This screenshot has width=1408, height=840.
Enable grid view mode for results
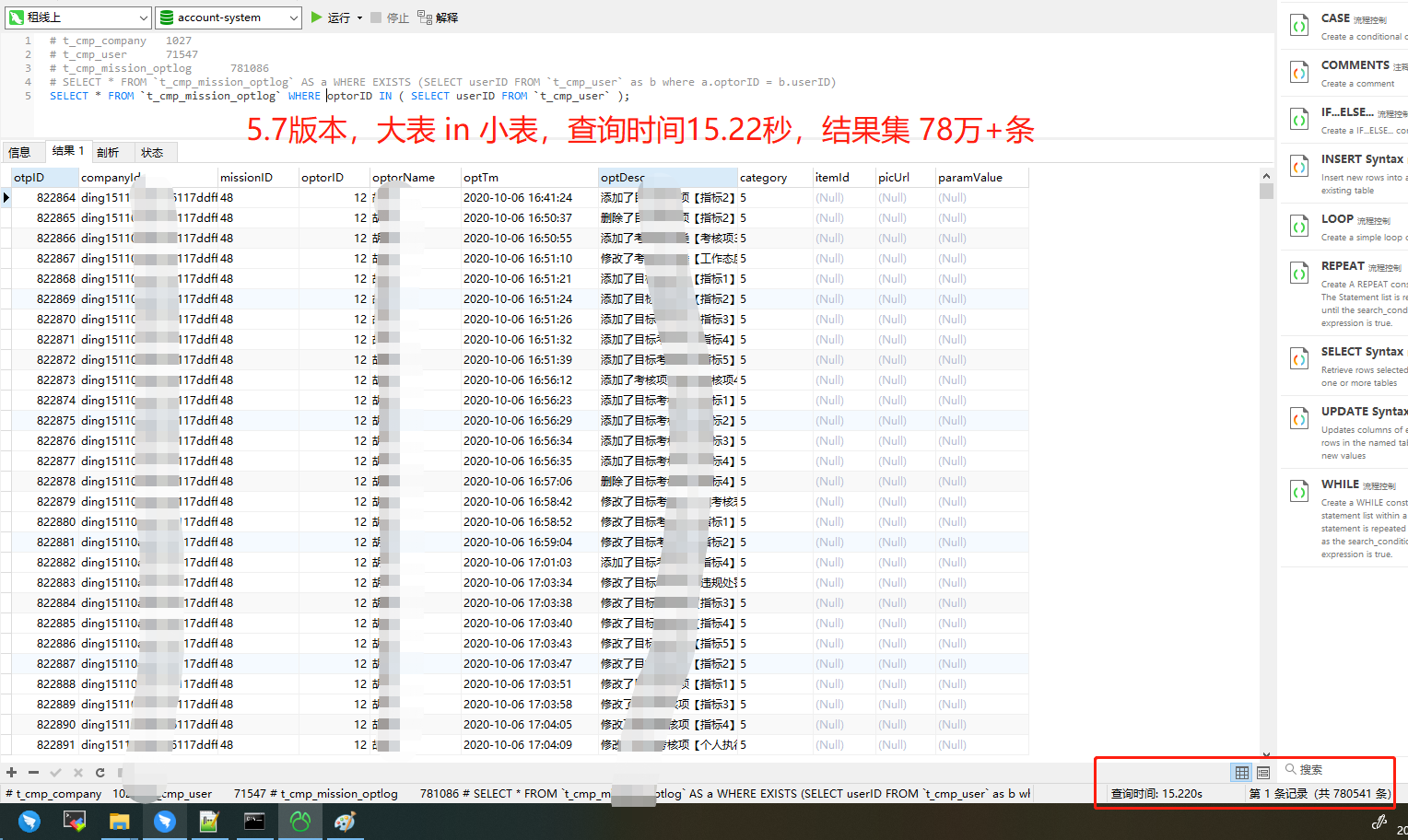[1241, 772]
